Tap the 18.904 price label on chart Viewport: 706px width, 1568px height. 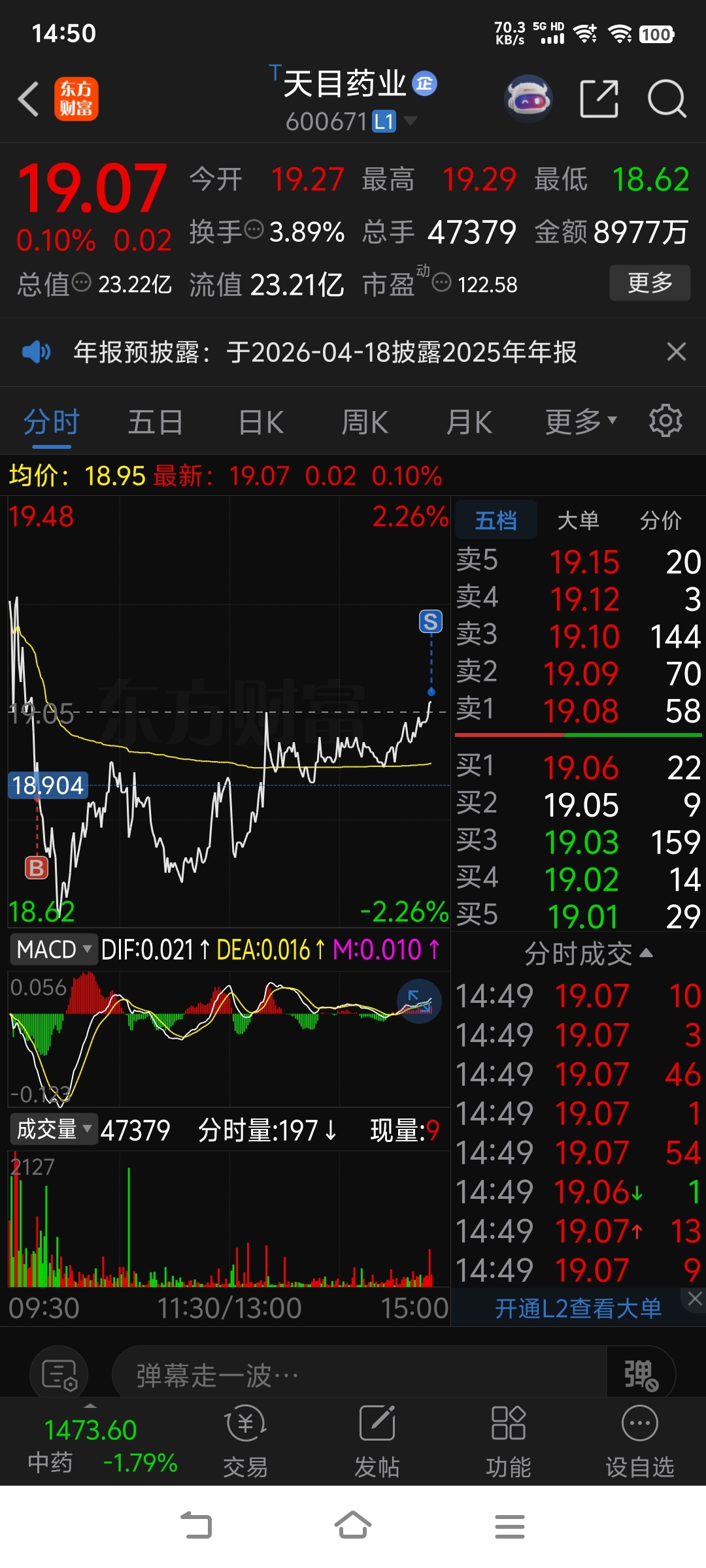tap(48, 785)
